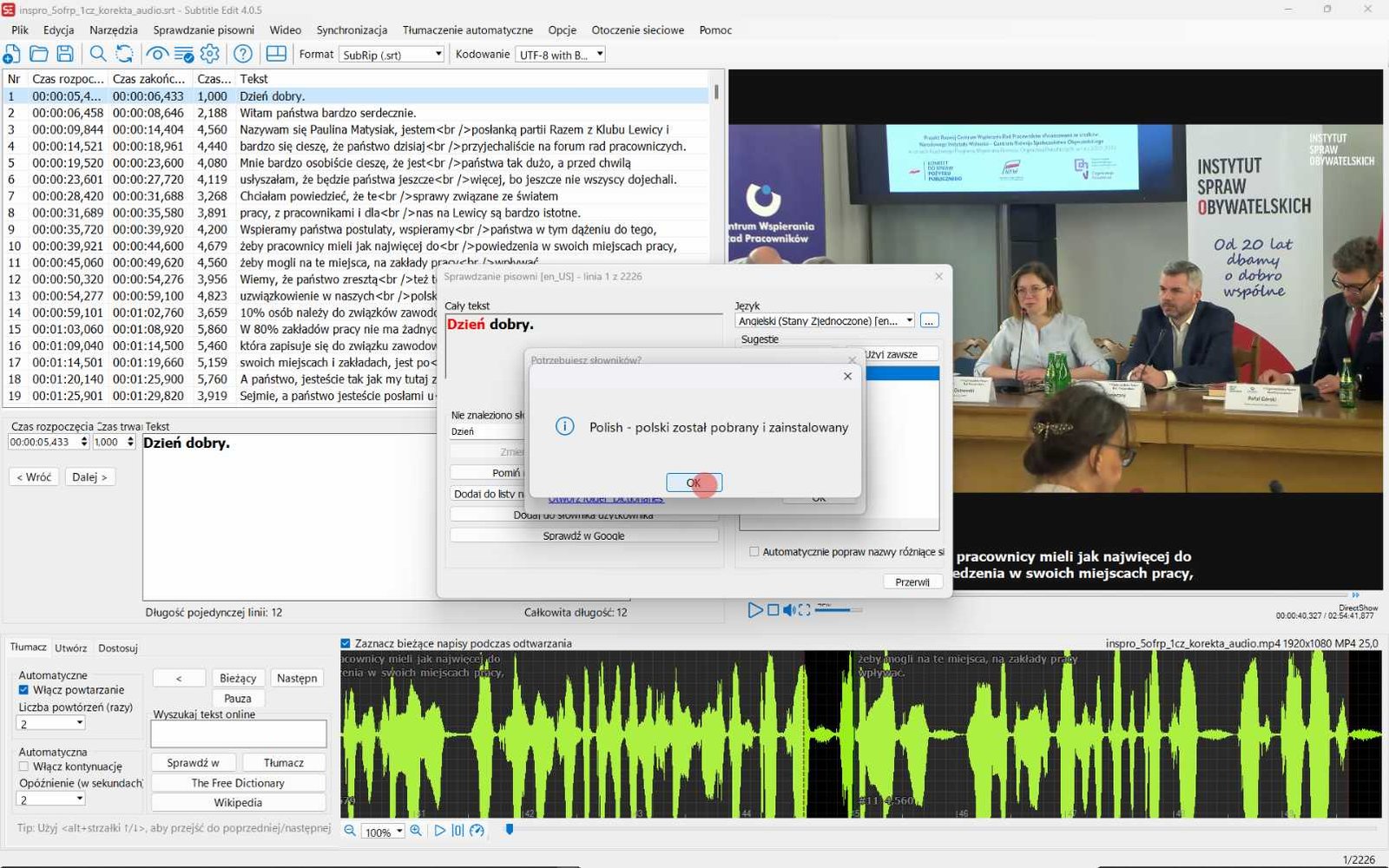1389x868 pixels.
Task: Open the Format SubRip (.srt) dropdown
Action: [x=392, y=54]
